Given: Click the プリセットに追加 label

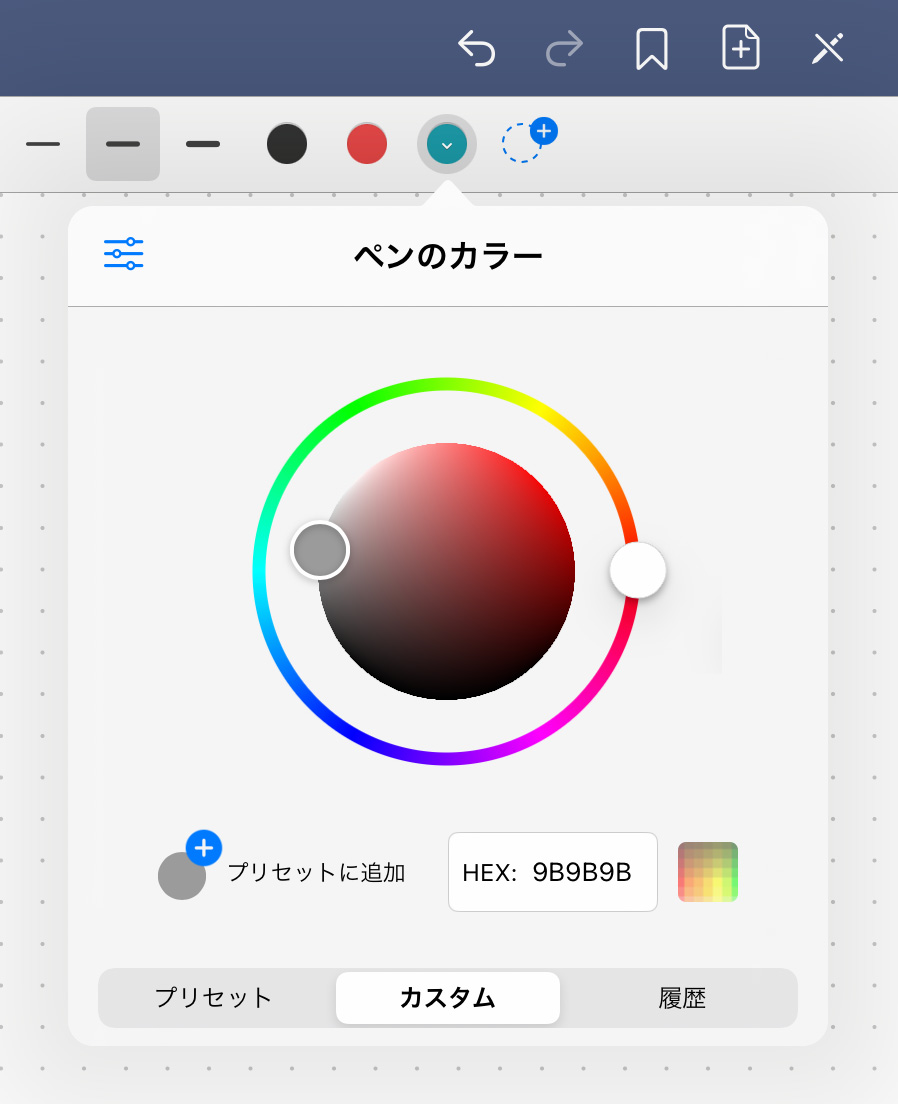Looking at the screenshot, I should (x=316, y=872).
